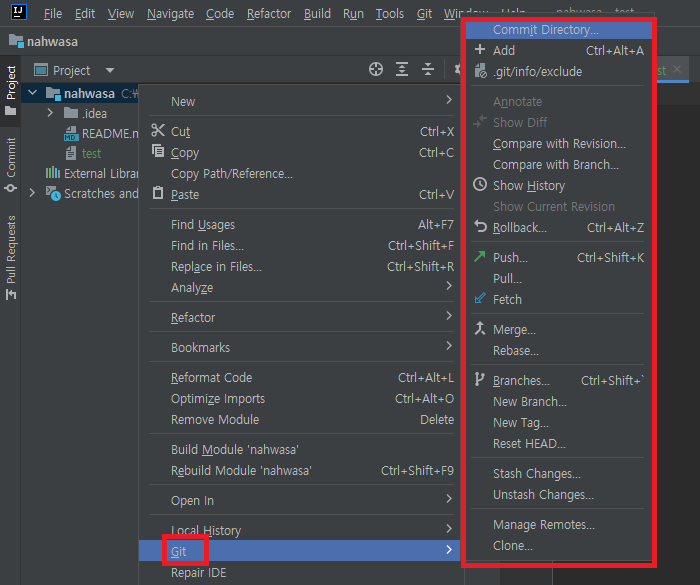Choose Copy Path/Reference... option

coord(301,173)
